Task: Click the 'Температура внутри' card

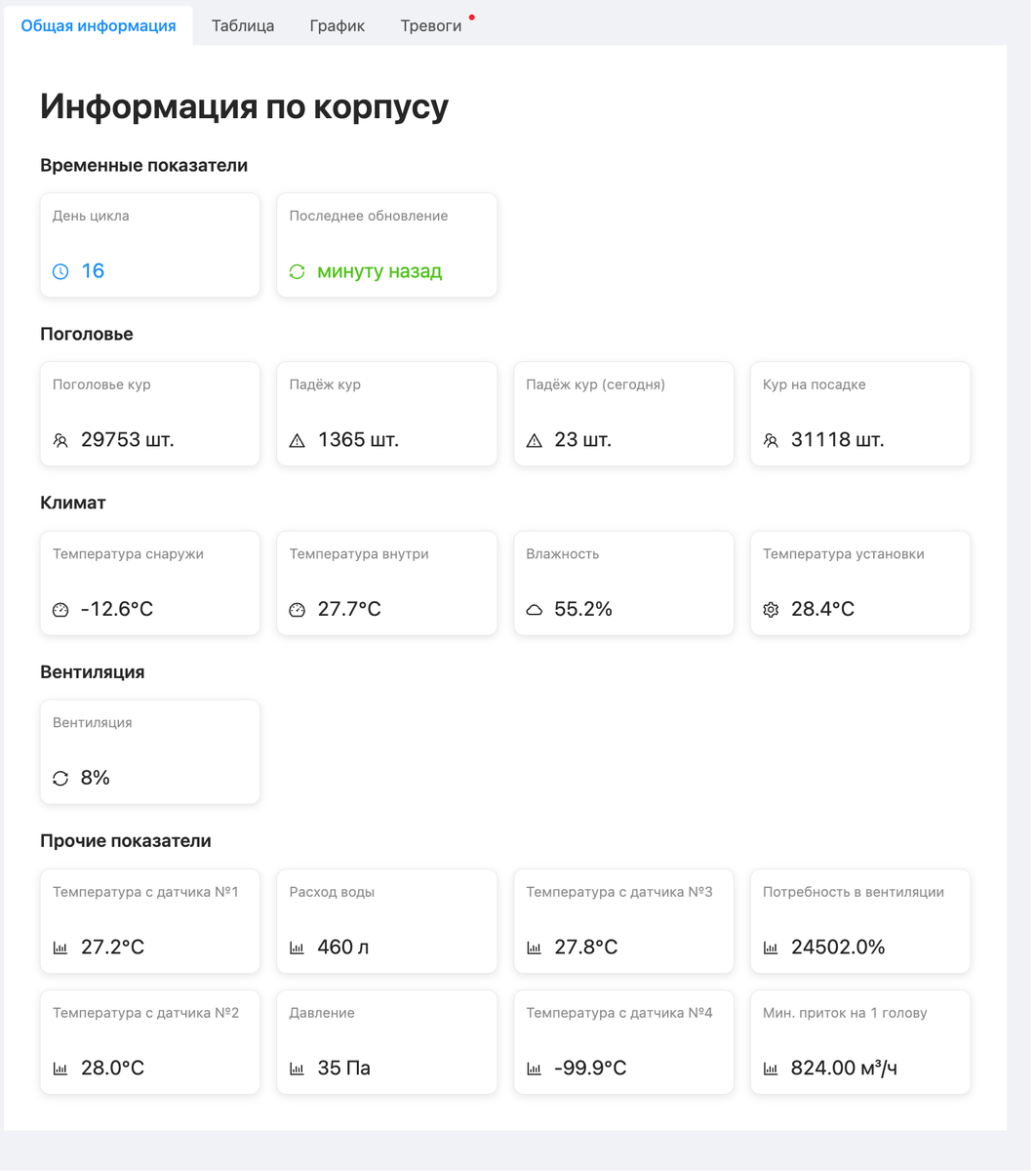Action: coord(386,583)
